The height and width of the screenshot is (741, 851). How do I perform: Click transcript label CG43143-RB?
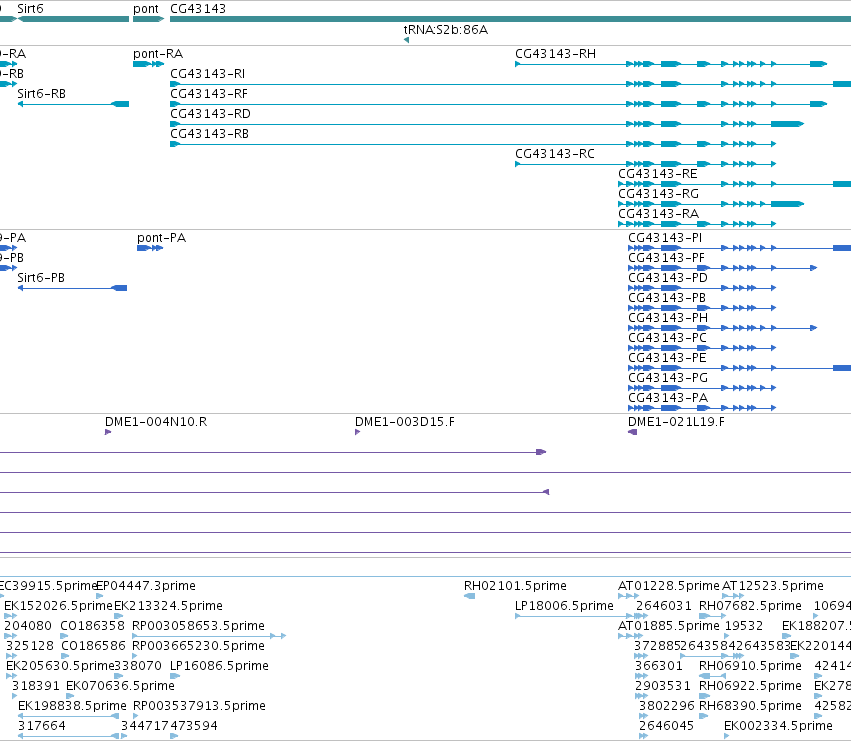209,134
